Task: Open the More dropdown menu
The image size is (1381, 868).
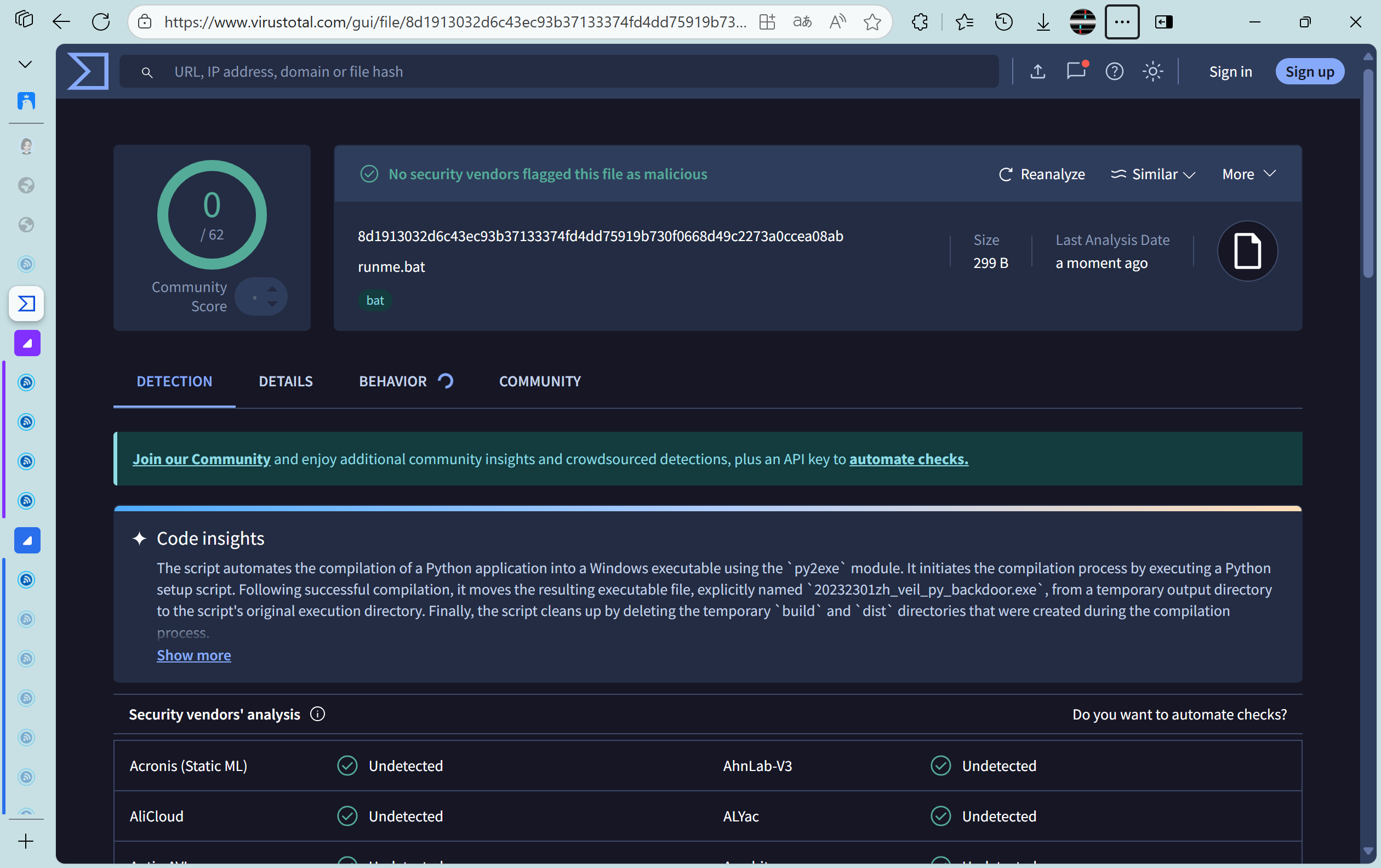Action: [x=1248, y=174]
